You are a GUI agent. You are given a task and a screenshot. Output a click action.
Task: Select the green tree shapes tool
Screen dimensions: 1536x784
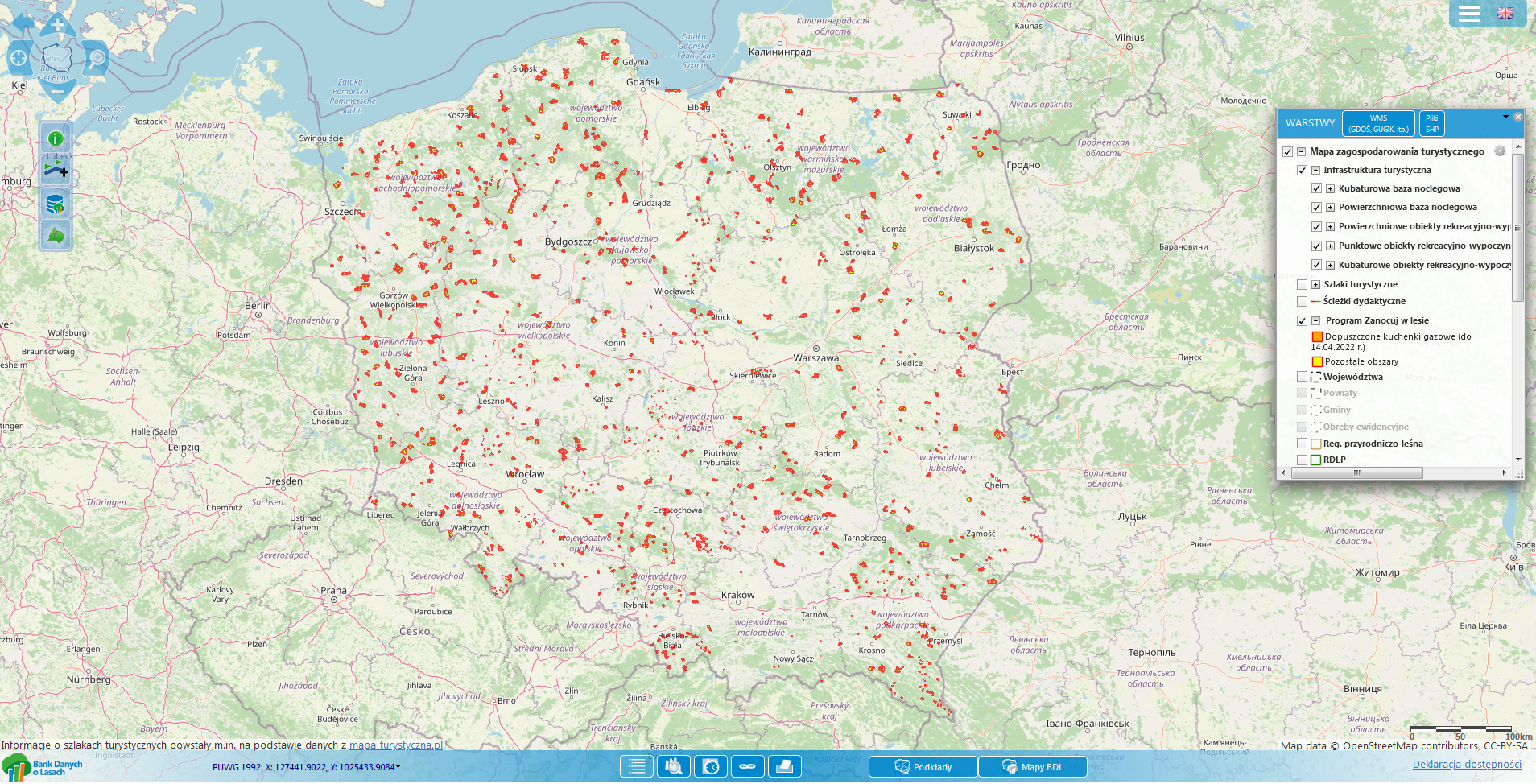click(x=56, y=235)
